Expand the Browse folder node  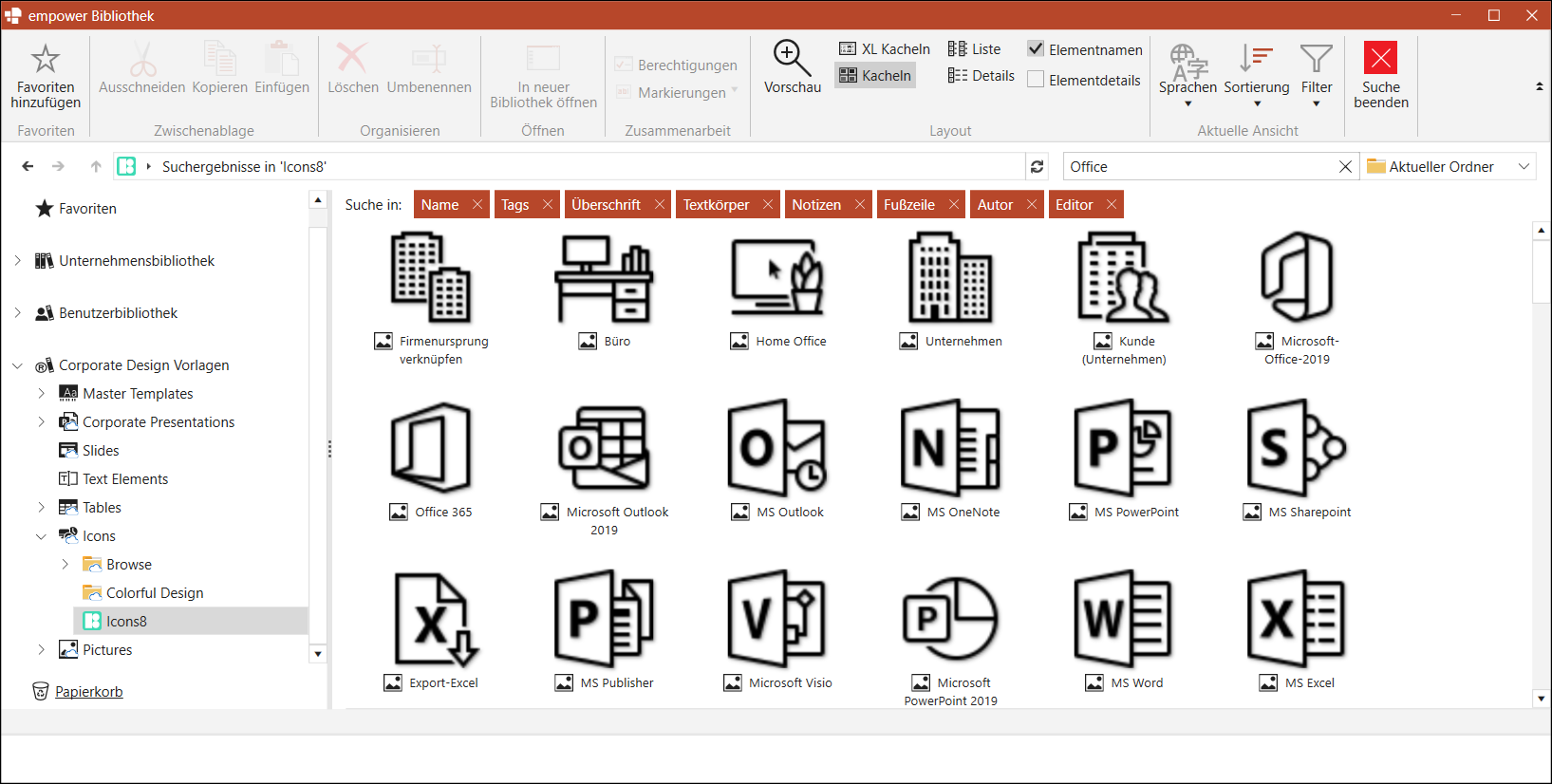[x=65, y=564]
